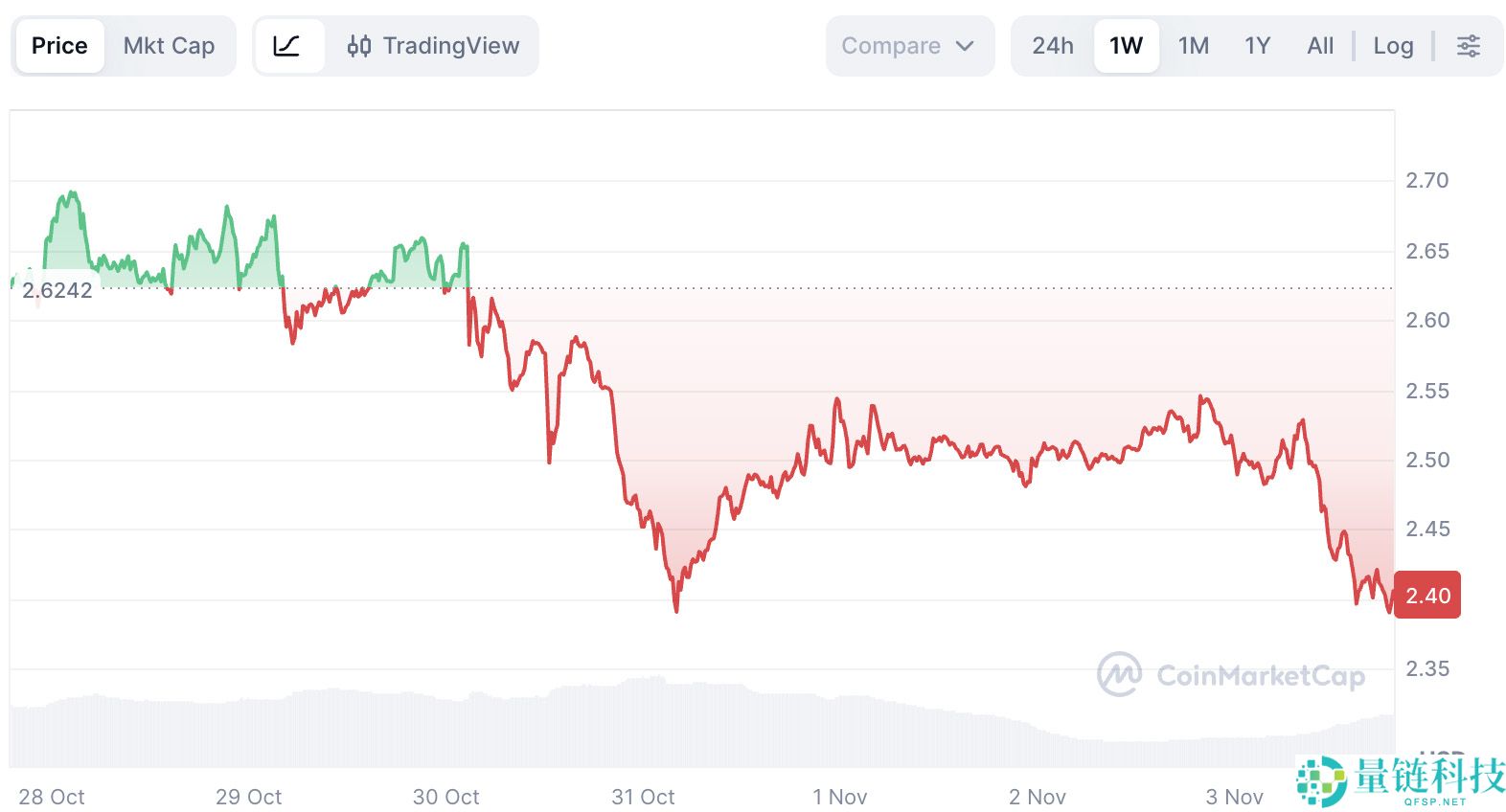This screenshot has width=1506, height=812.
Task: Switch to the 1M timeframe tab
Action: (1194, 45)
